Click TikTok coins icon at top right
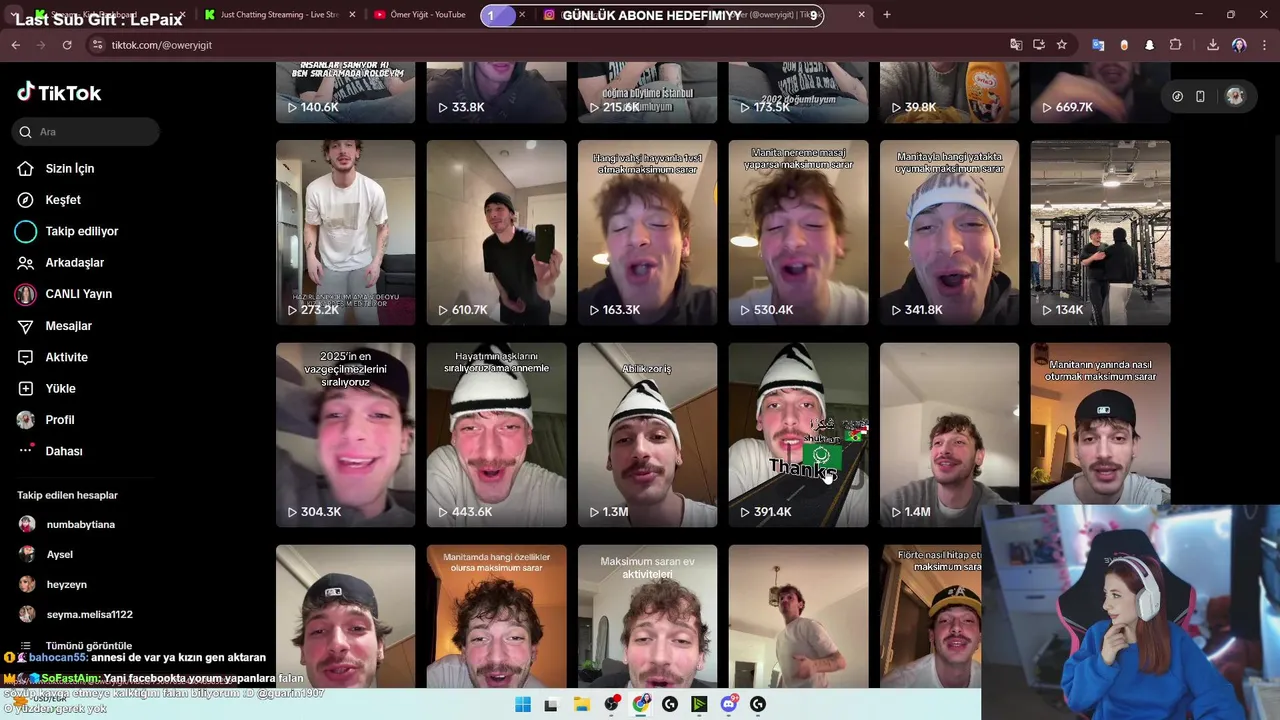Image resolution: width=1280 pixels, height=720 pixels. tap(1177, 96)
